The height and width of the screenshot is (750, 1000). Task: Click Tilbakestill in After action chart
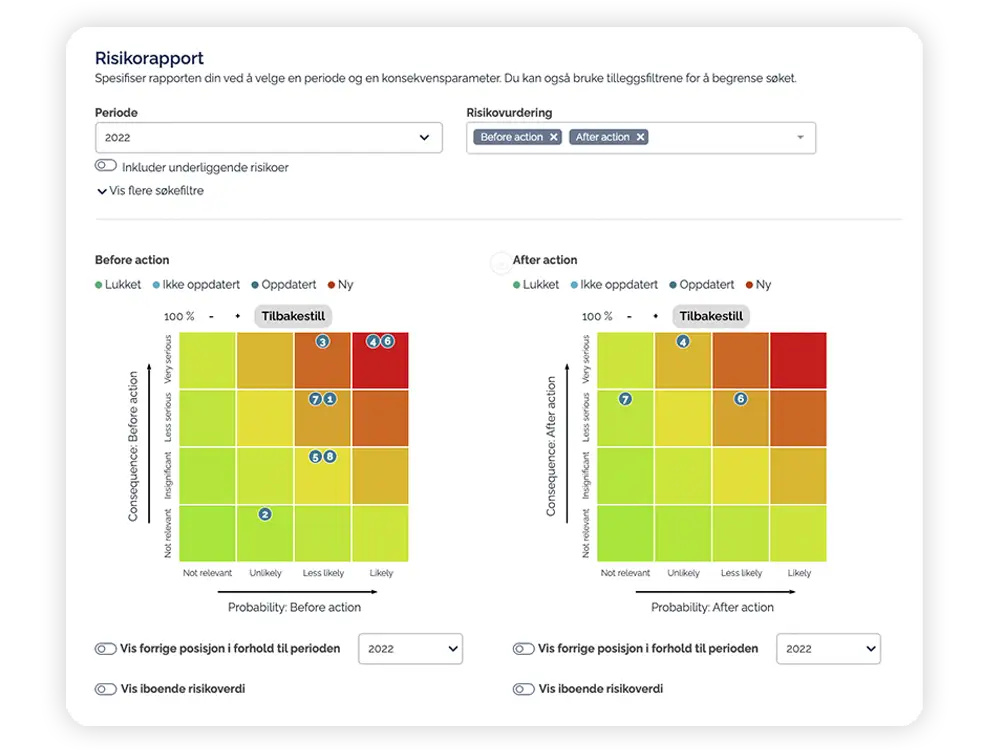(711, 316)
